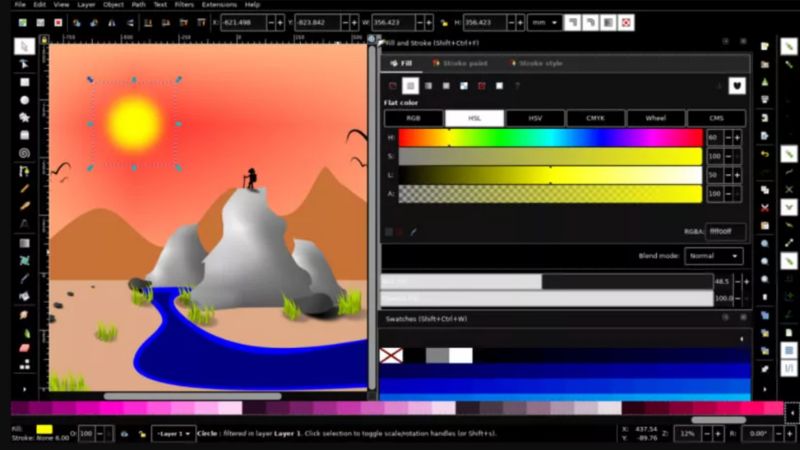
Task: Select the Spiral tool
Action: pyautogui.click(x=24, y=153)
